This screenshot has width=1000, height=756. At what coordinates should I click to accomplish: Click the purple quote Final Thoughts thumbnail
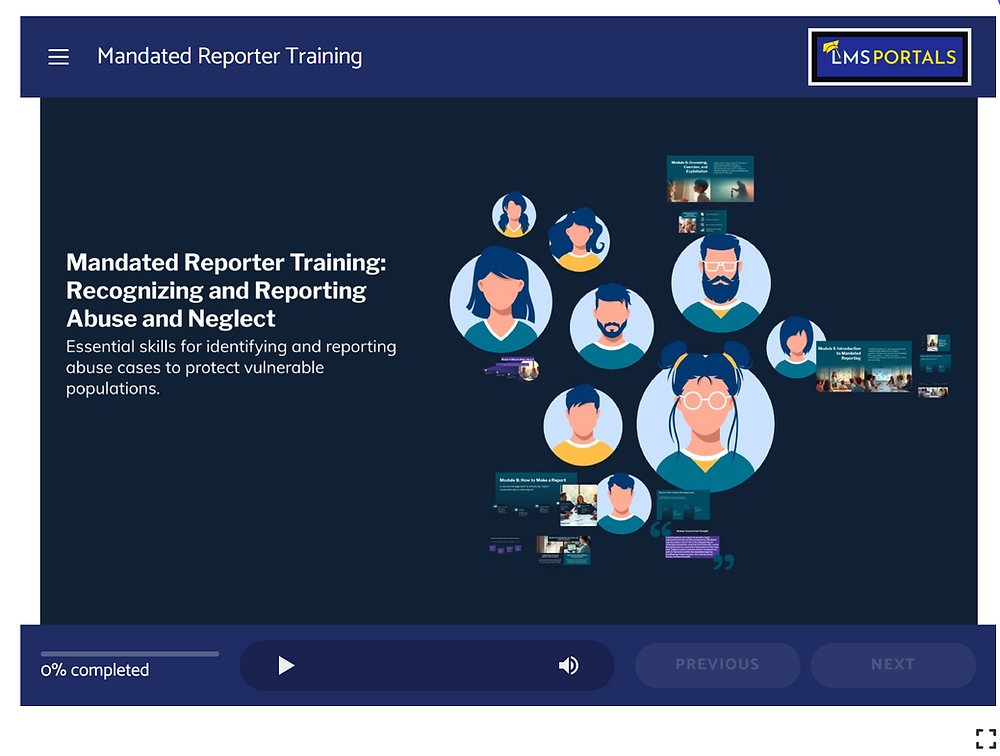coord(693,545)
